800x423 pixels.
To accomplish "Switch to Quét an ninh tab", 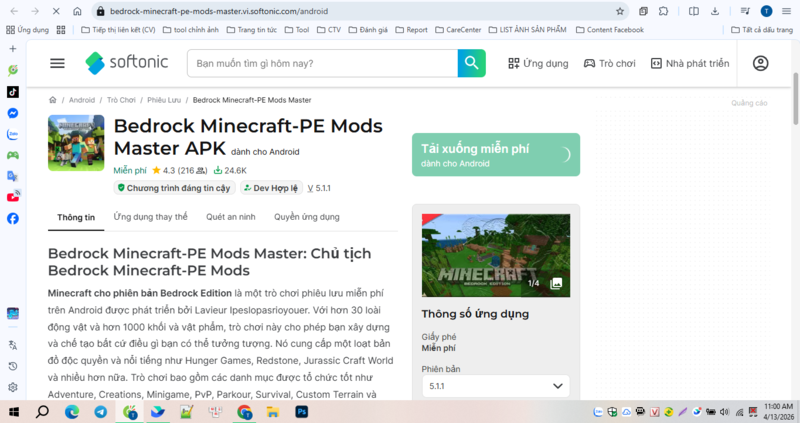I will [x=231, y=217].
